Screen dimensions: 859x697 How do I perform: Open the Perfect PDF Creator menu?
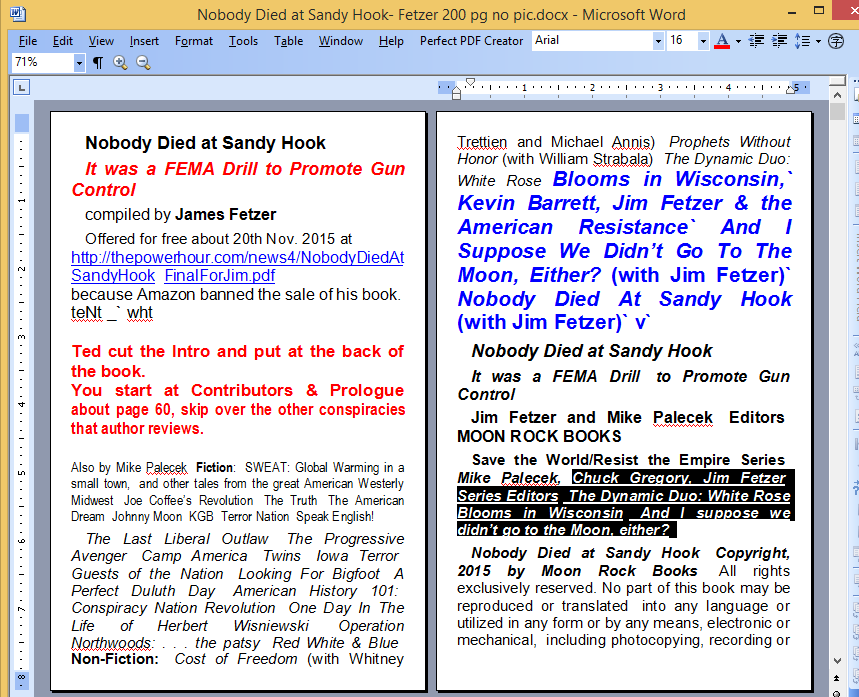[471, 41]
